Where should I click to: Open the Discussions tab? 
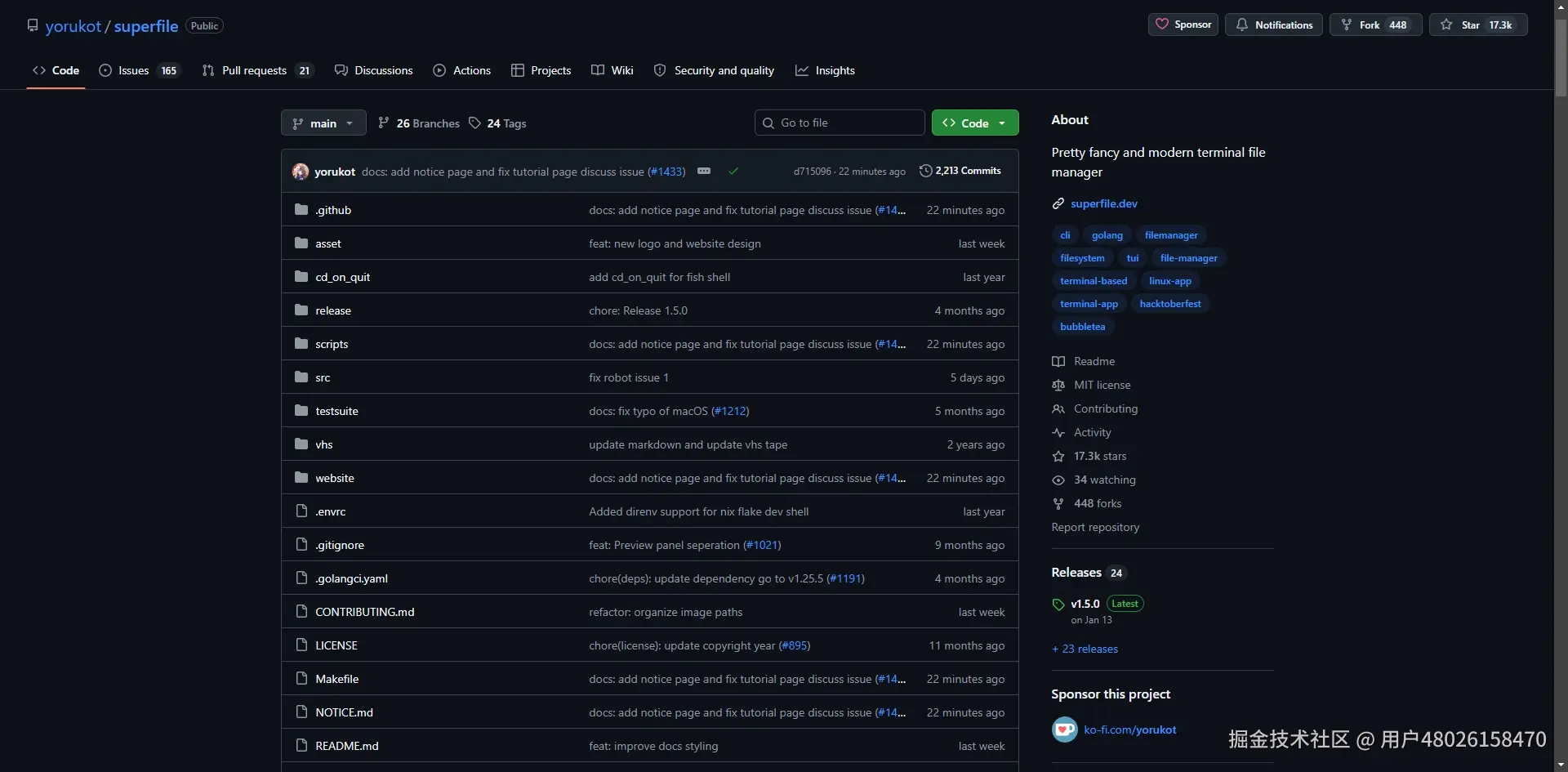pos(374,70)
